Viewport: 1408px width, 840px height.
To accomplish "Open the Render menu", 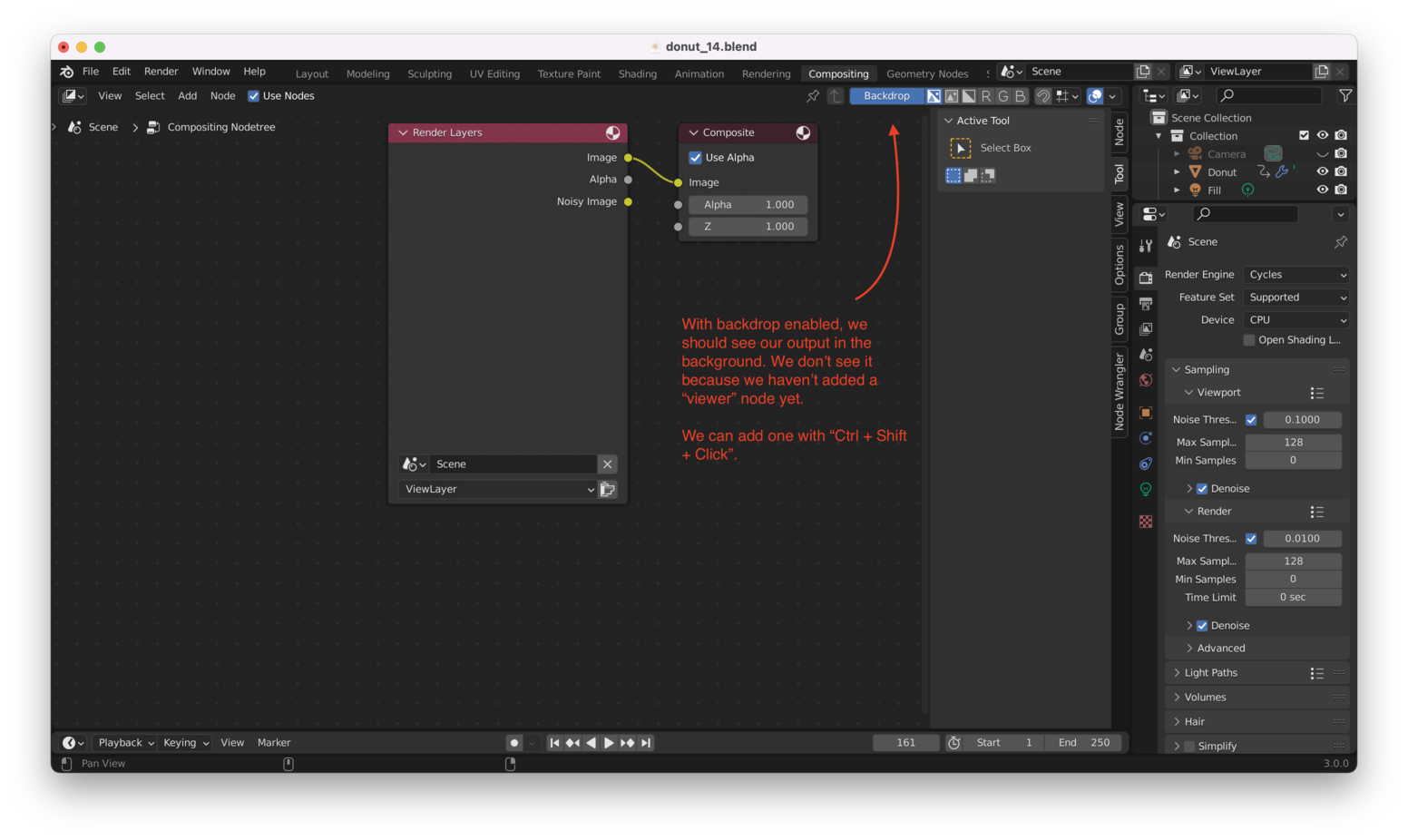I will [x=161, y=72].
